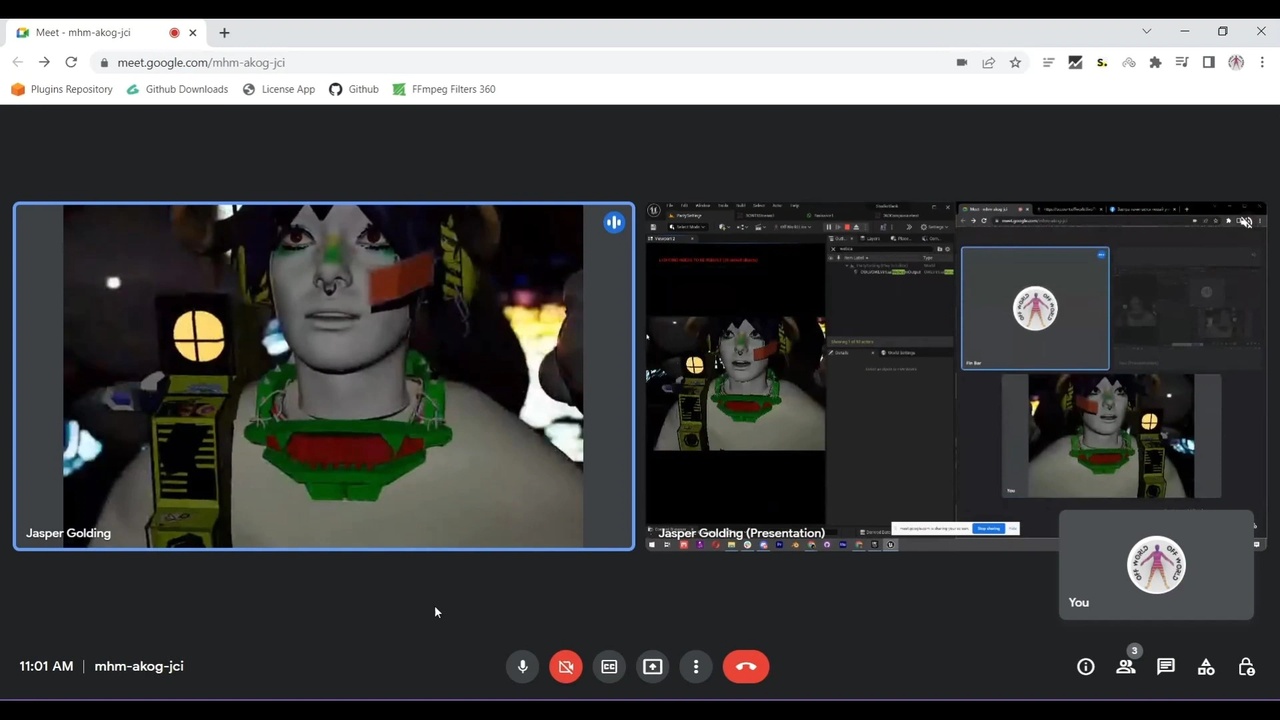Leave the call with red hang-up button
The height and width of the screenshot is (720, 1280).
click(x=746, y=667)
